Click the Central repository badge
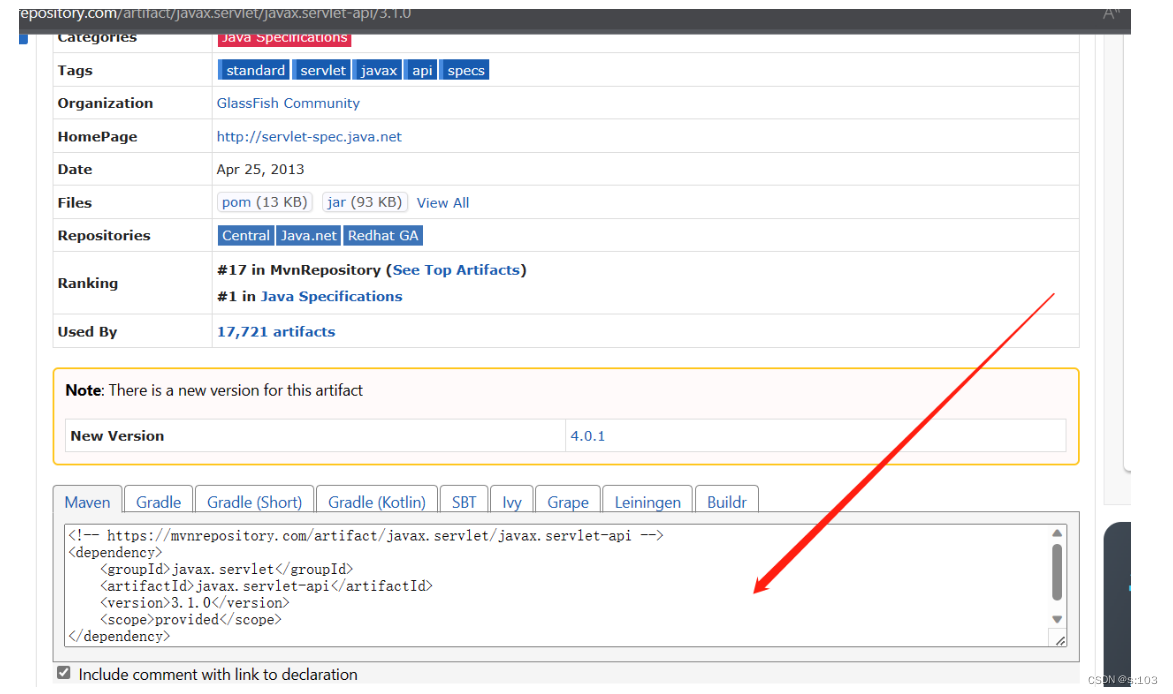Screen dimensions: 1173x694 coord(245,235)
